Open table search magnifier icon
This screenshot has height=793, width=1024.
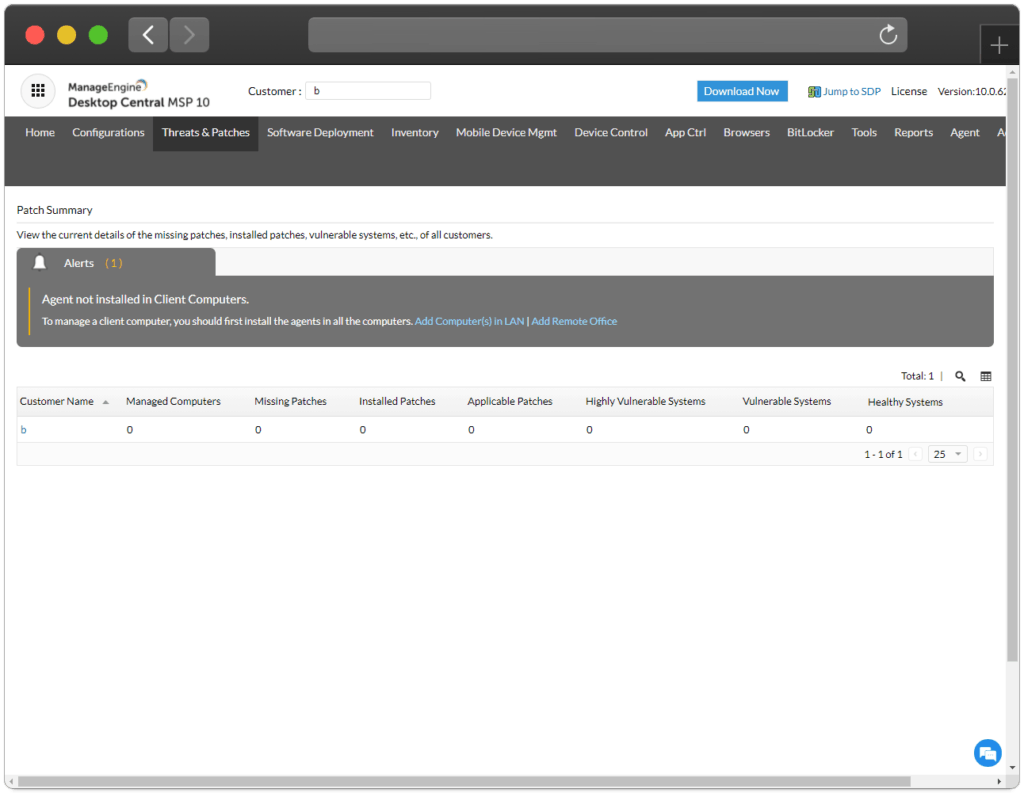point(960,376)
